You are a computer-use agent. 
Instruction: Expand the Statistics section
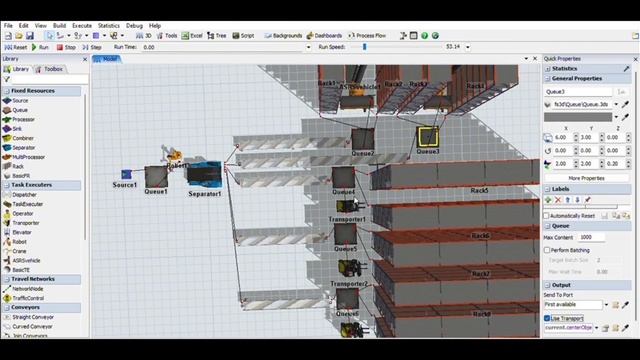click(548, 69)
